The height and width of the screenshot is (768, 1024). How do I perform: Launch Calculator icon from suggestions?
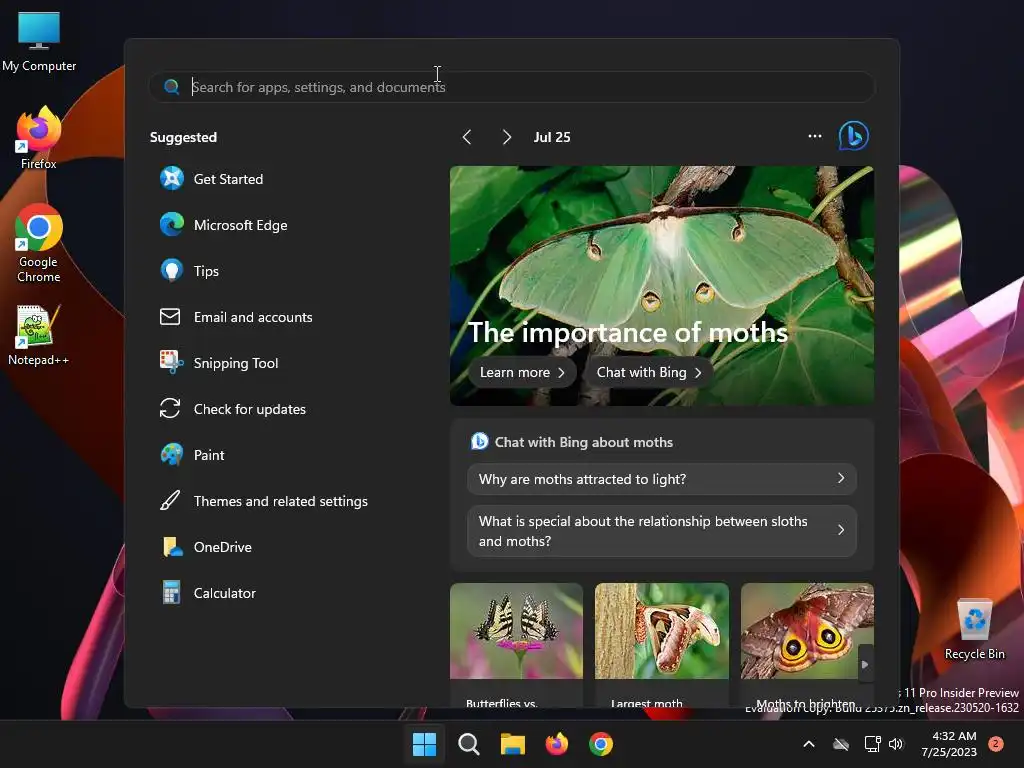click(x=172, y=592)
